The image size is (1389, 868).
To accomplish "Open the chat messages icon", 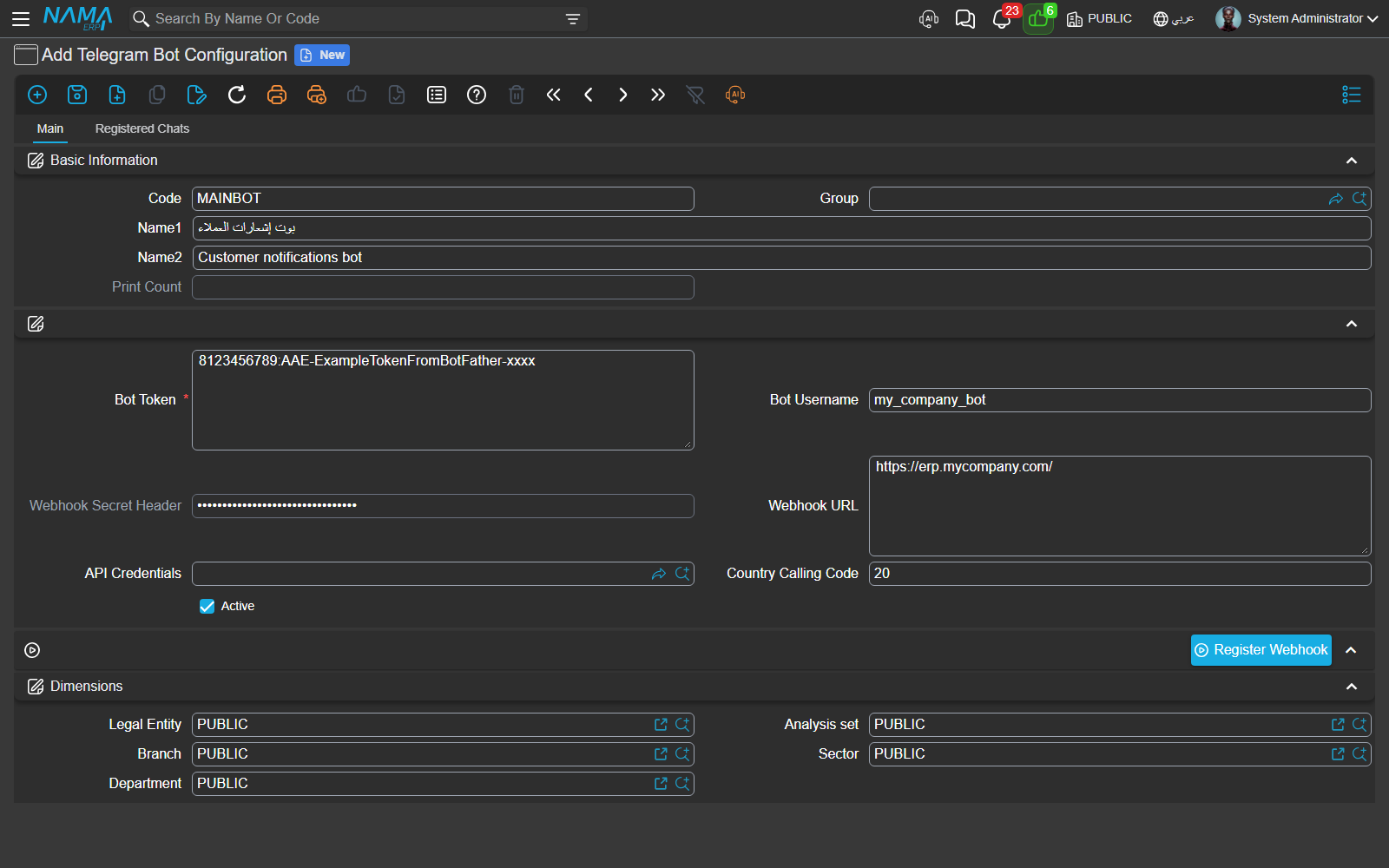I will [x=964, y=18].
